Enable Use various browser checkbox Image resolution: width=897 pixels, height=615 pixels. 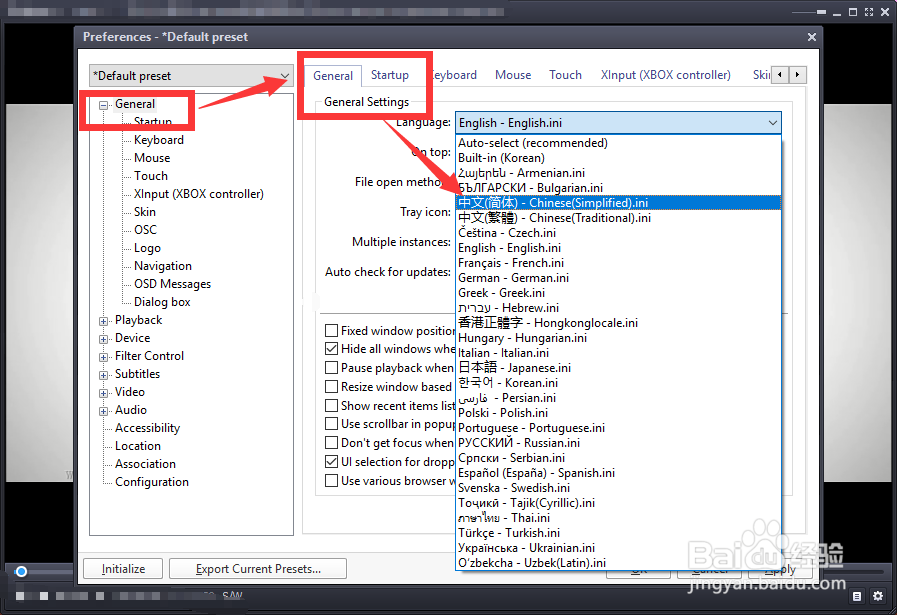pyautogui.click(x=331, y=481)
